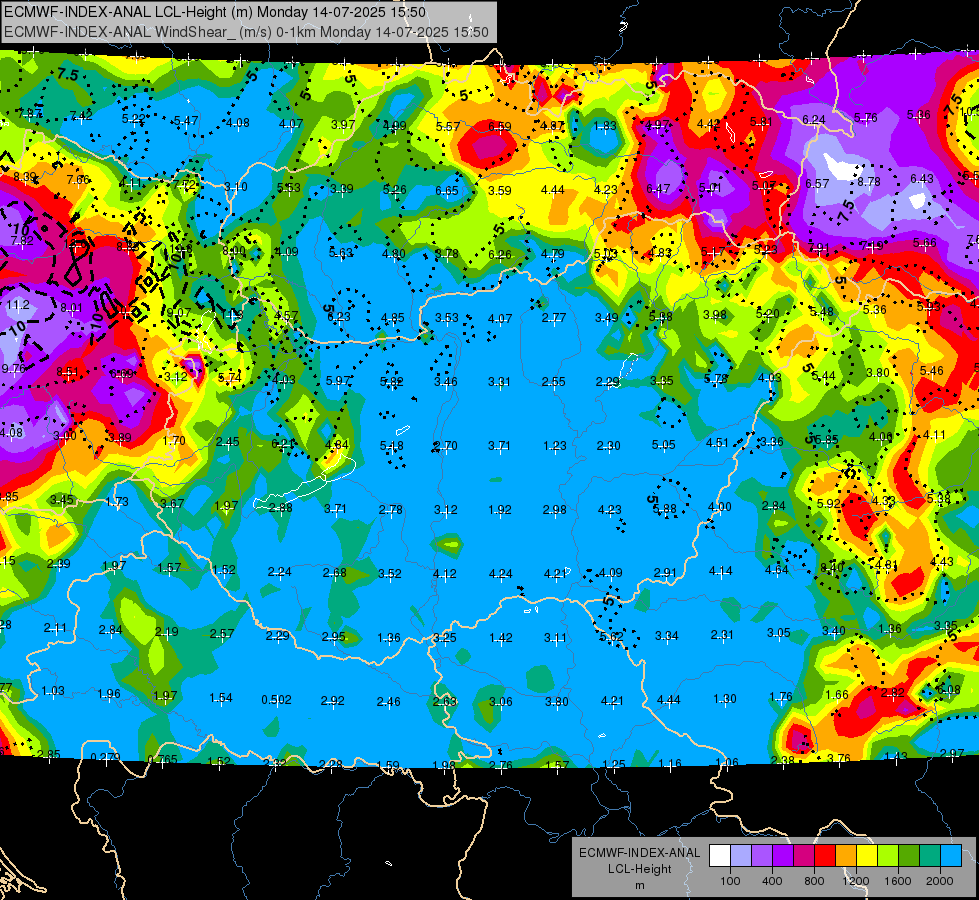Click the legend label '800'
979x900 pixels.
(814, 881)
